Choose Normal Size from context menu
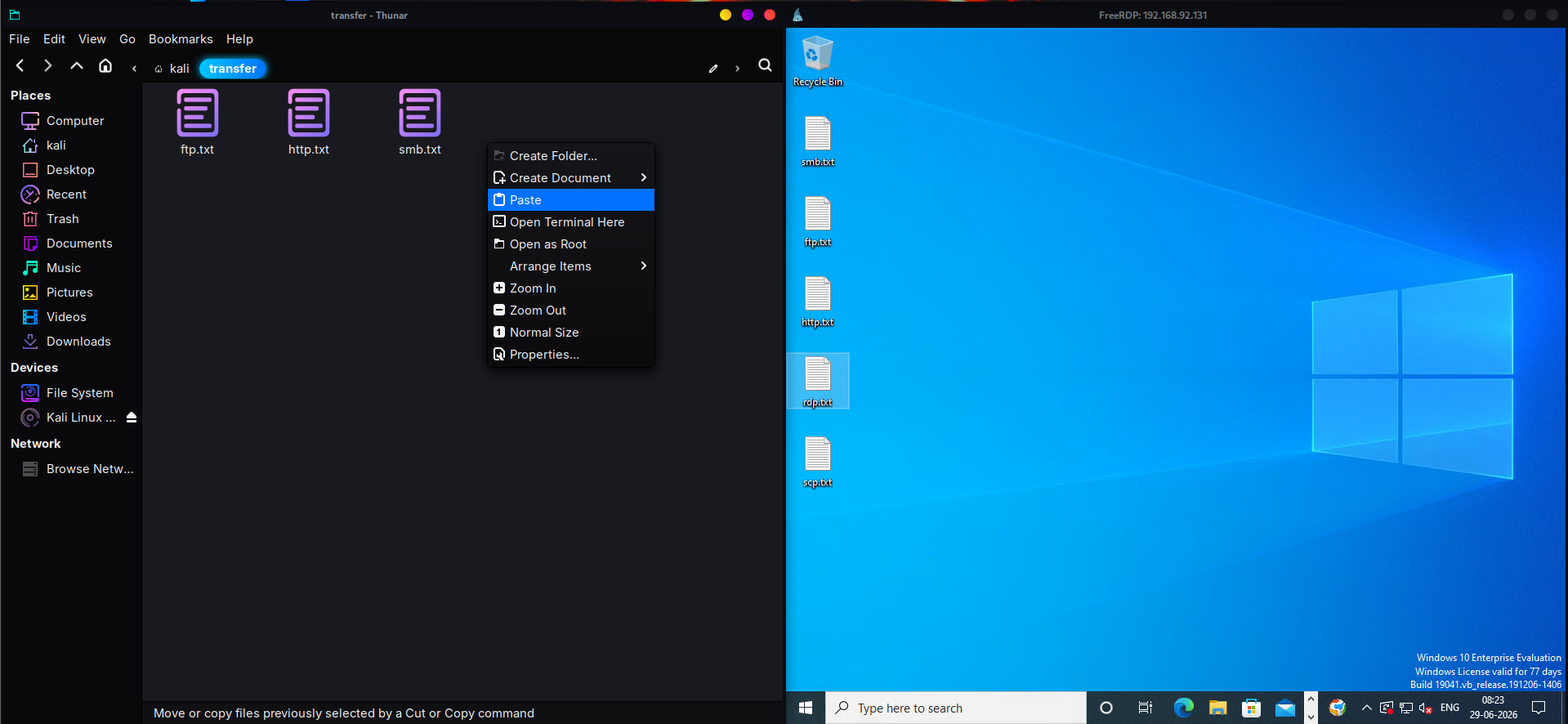This screenshot has width=1568, height=724. tap(571, 332)
